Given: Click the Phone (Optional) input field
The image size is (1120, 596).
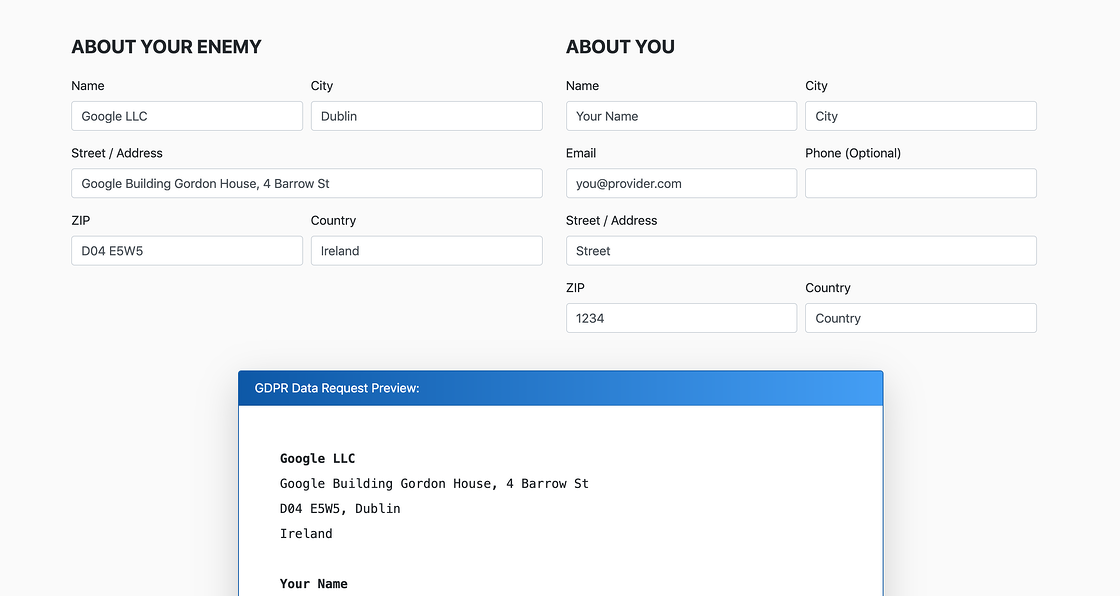Looking at the screenshot, I should 921,183.
